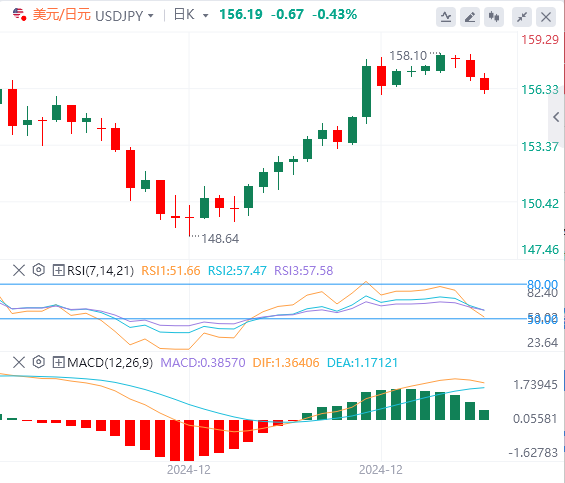This screenshot has height=483, width=565.
Task: Expand the USDJPY symbol dropdown arrow
Action: [x=151, y=16]
